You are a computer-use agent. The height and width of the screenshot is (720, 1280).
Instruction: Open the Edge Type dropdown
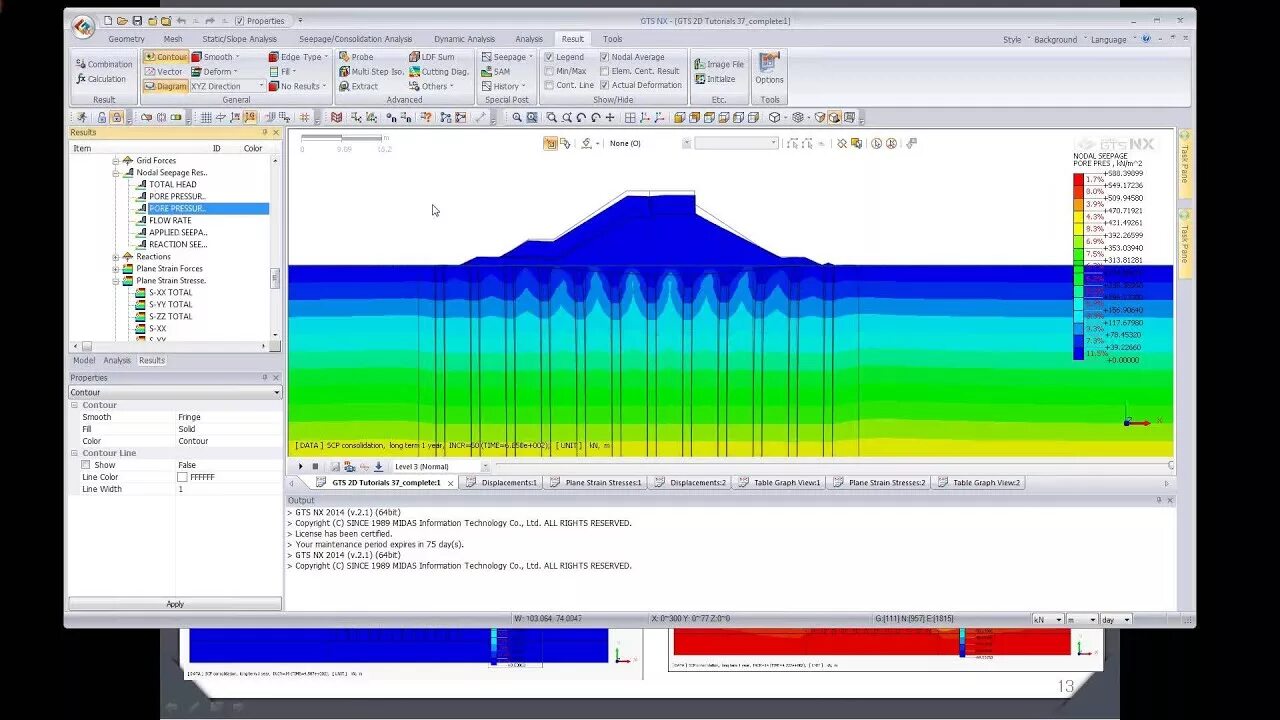tap(296, 57)
